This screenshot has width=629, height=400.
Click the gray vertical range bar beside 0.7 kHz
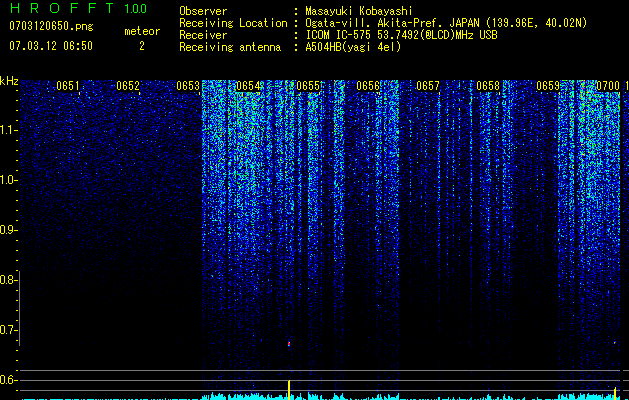(x=19, y=308)
